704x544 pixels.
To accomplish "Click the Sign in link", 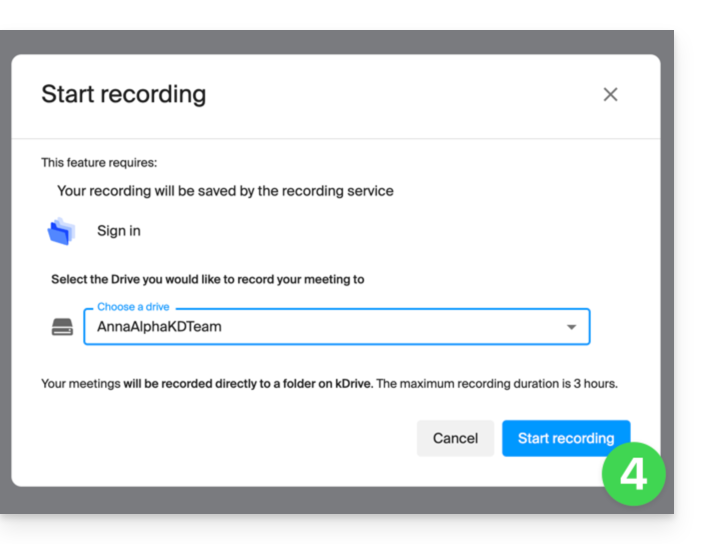I will pyautogui.click(x=118, y=231).
